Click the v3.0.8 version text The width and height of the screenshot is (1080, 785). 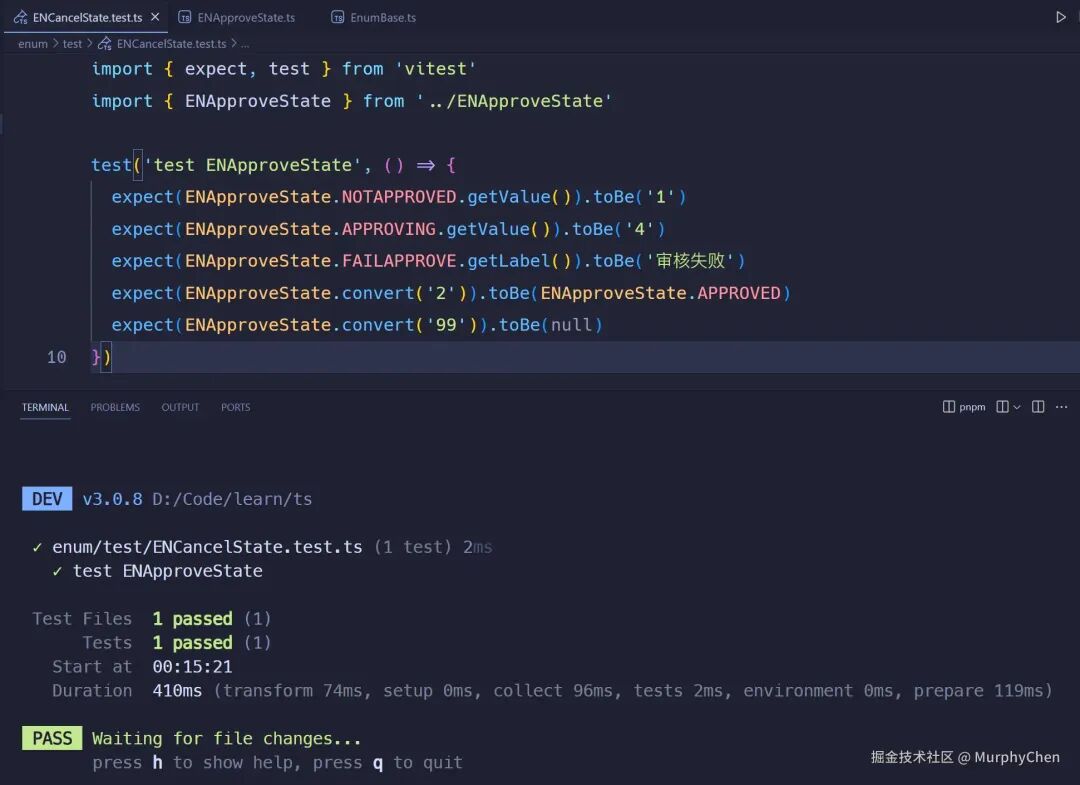[x=112, y=499]
